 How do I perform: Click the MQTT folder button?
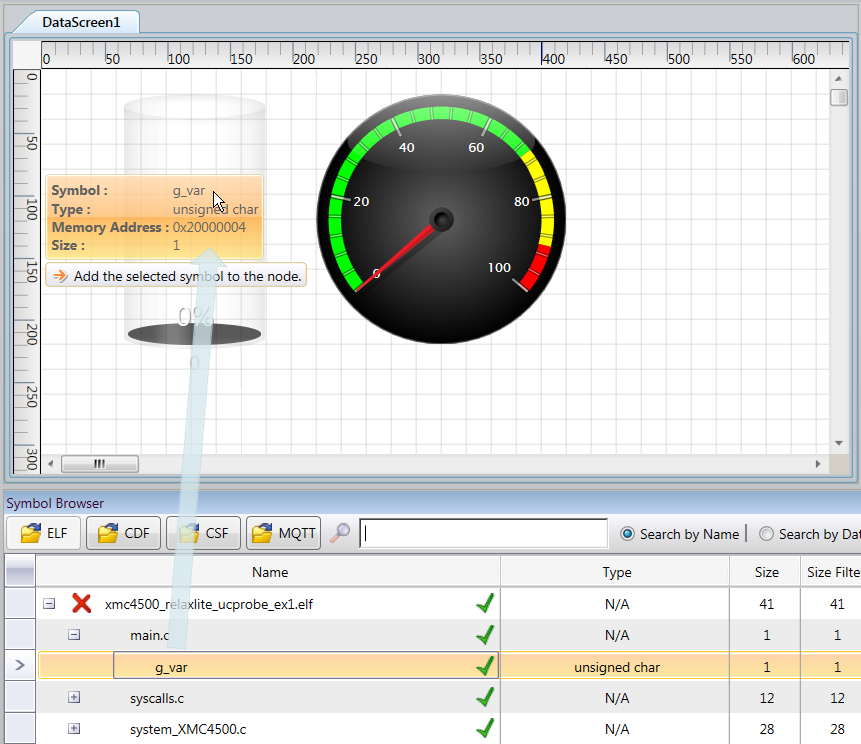click(x=283, y=533)
